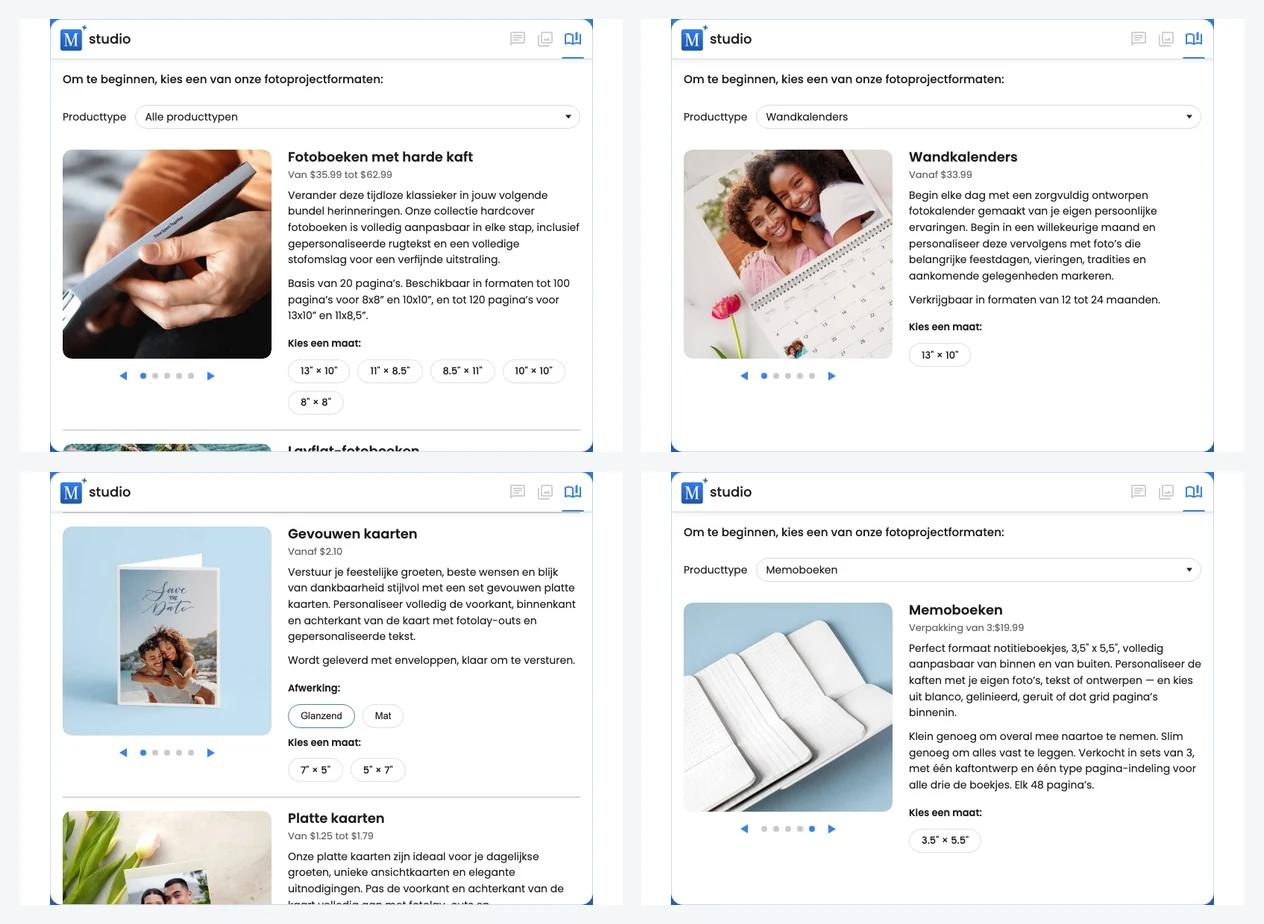The image size is (1264, 924).
Task: Click the wall calendar product image
Action: coord(788,254)
